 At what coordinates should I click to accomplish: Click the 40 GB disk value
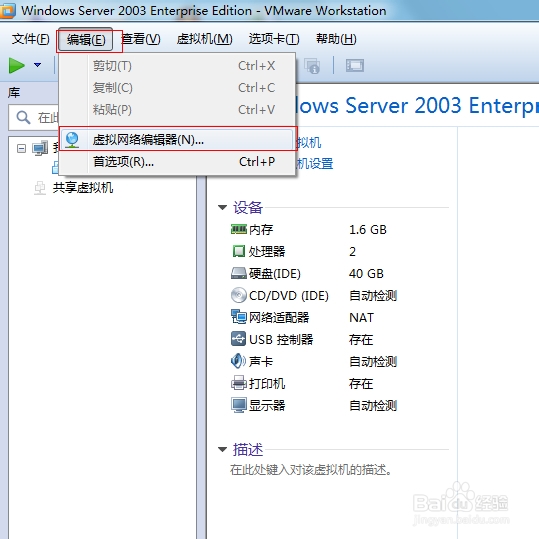click(366, 274)
